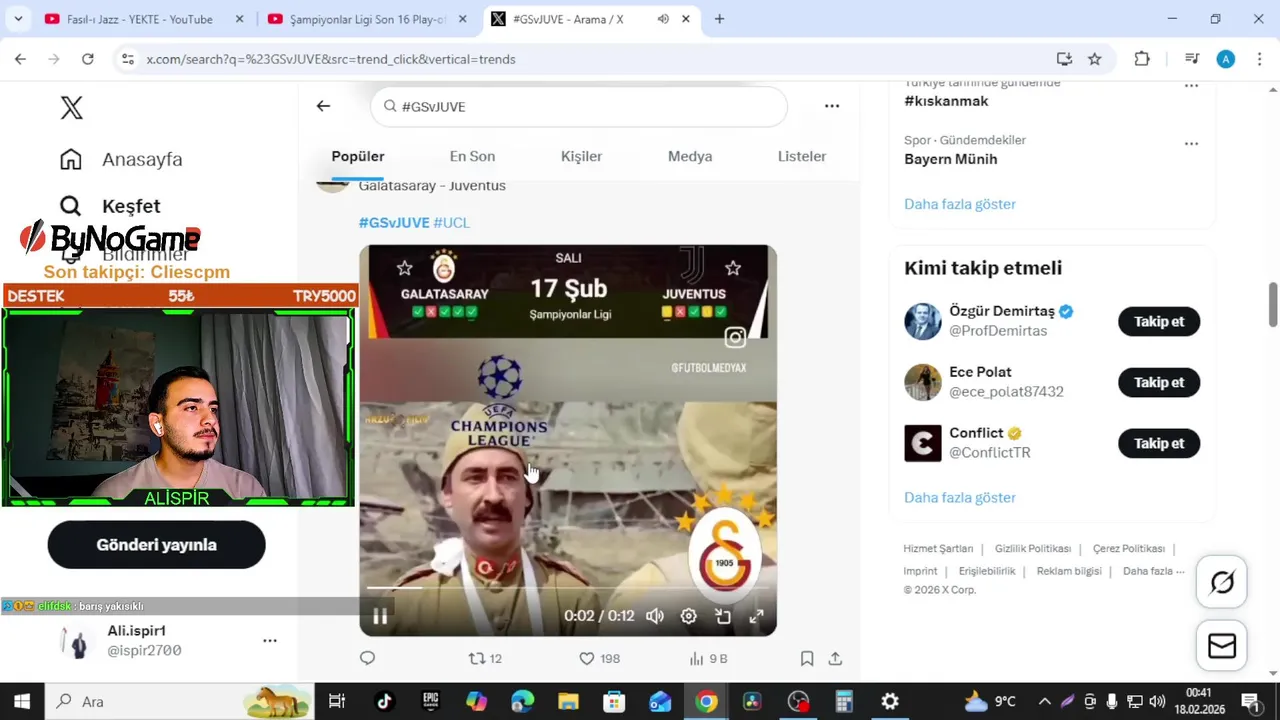Switch to Popüler tab
This screenshot has width=1280, height=720.
[x=358, y=156]
